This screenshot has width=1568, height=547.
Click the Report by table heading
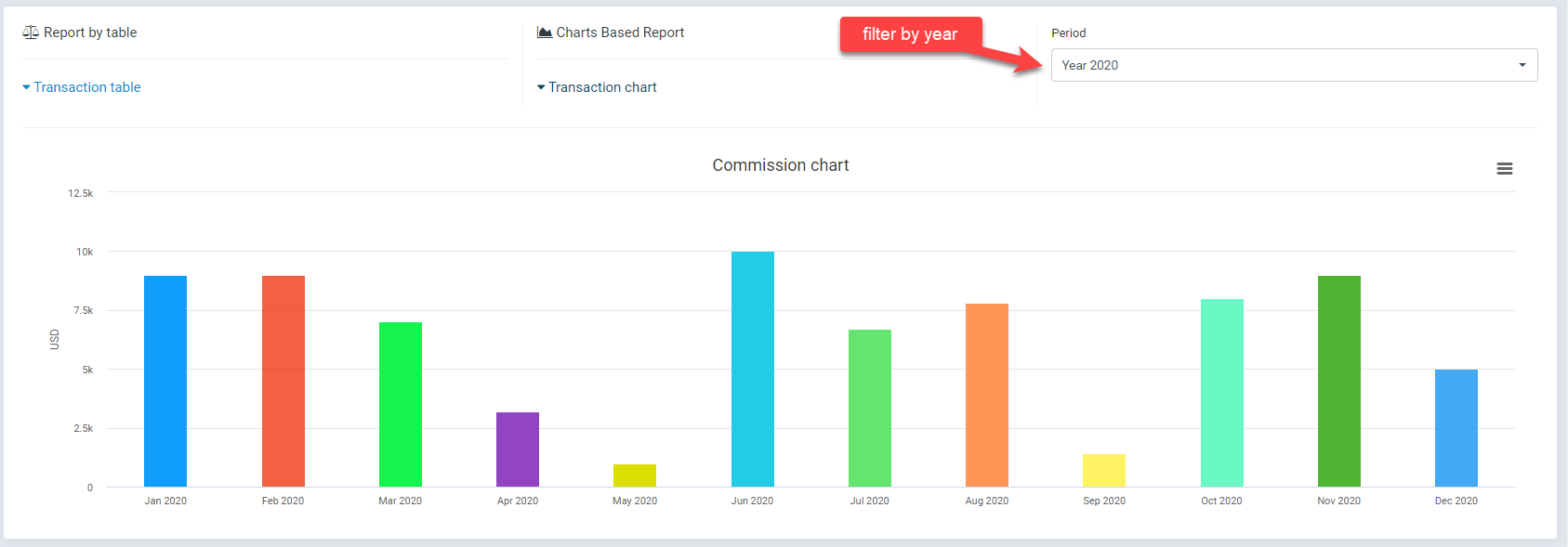click(x=90, y=33)
